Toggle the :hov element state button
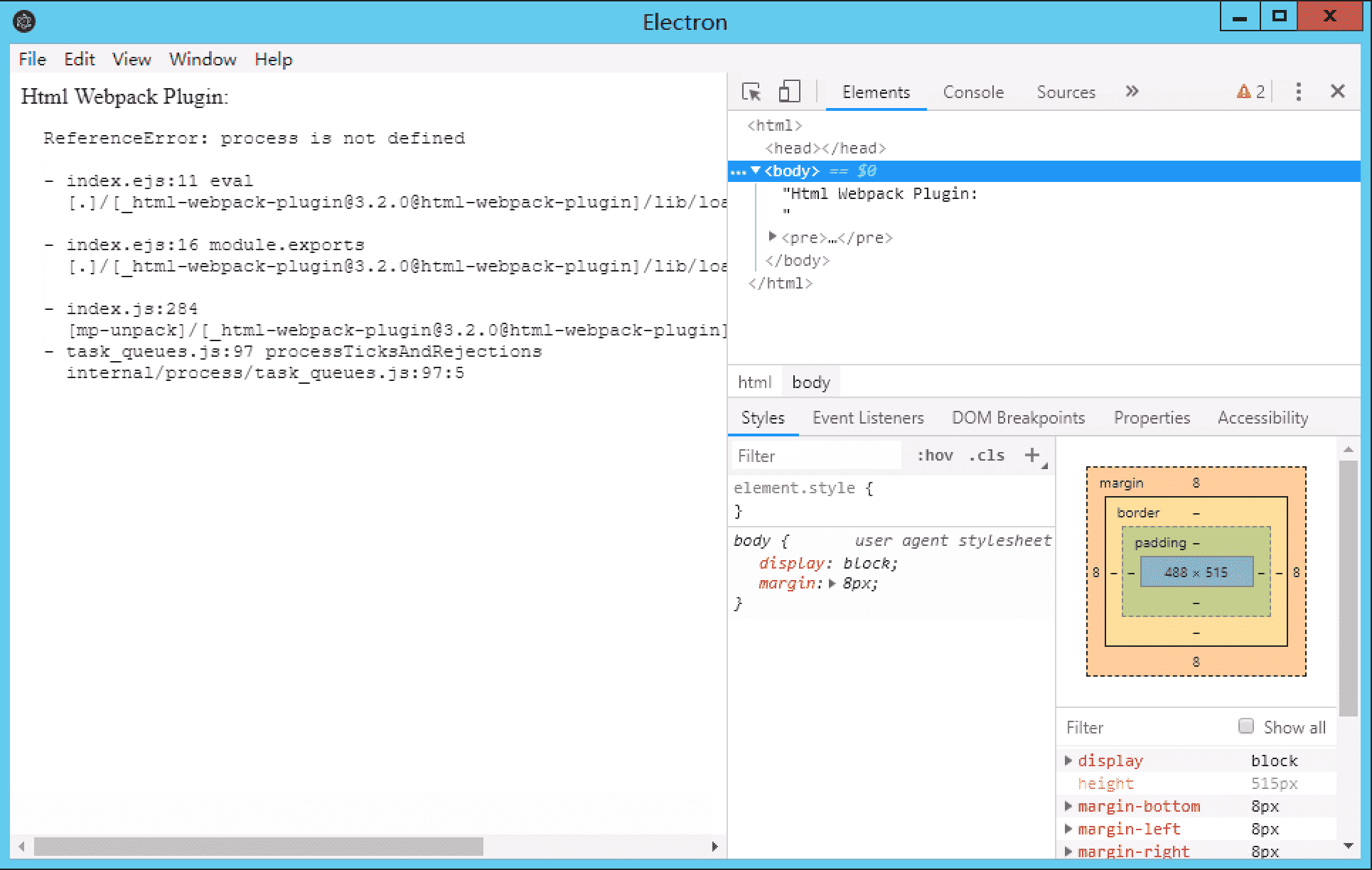 (934, 456)
